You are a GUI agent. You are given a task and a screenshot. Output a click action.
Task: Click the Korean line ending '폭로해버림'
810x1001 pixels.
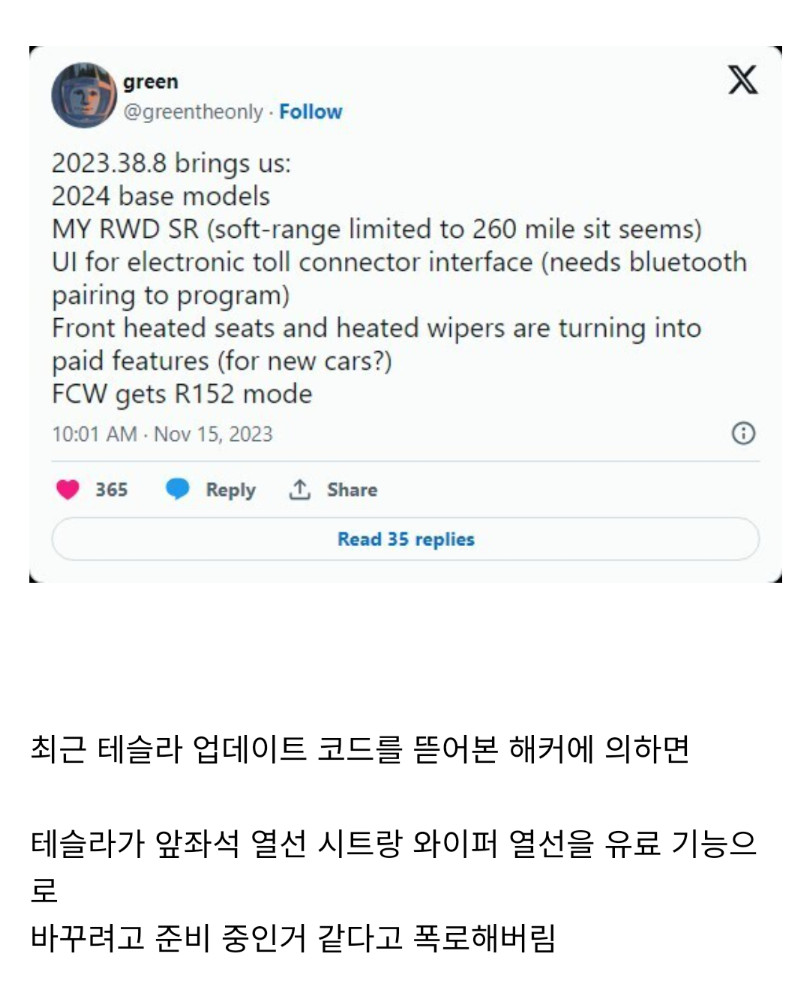(x=294, y=938)
